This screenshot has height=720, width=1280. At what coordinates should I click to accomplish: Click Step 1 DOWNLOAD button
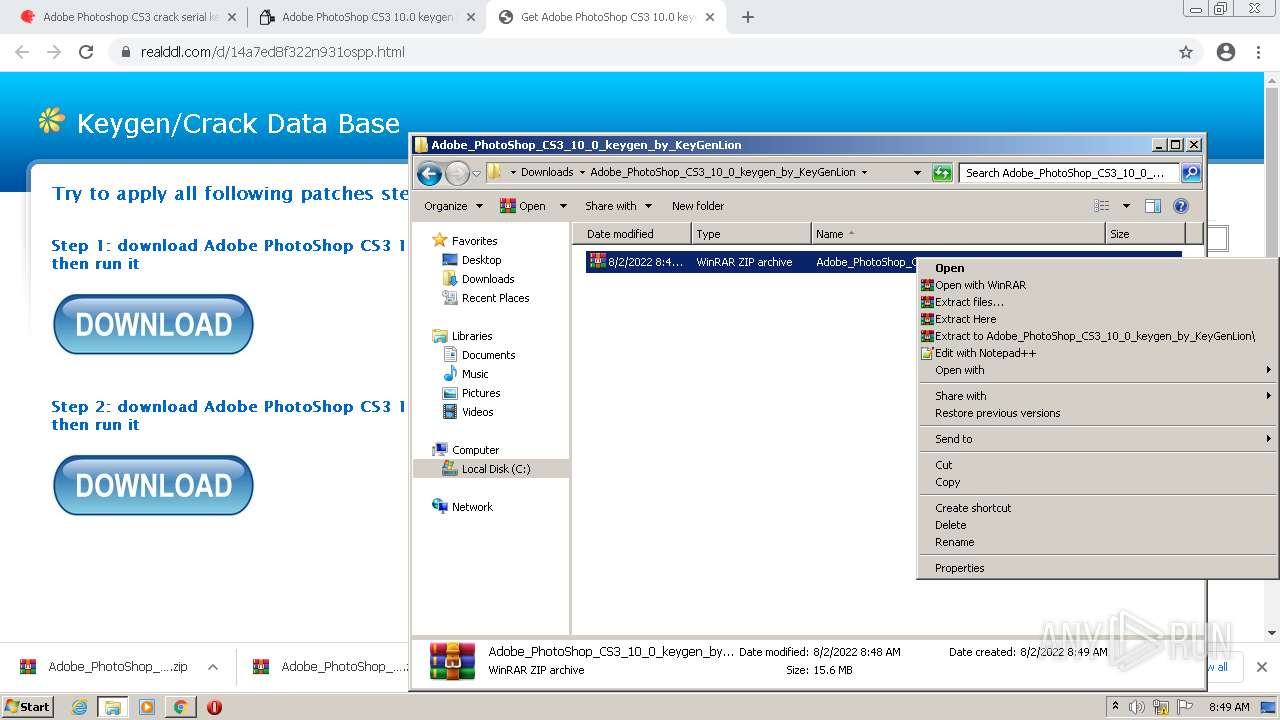pos(153,324)
